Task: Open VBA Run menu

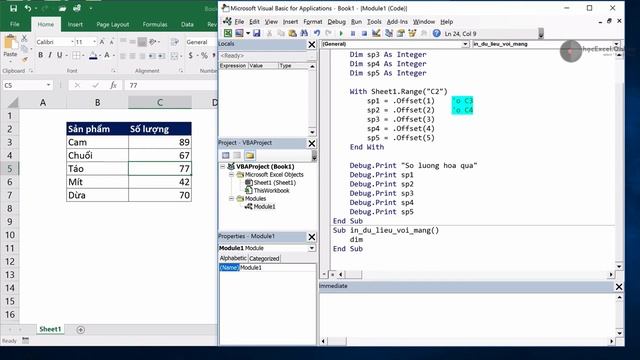Action: (356, 22)
